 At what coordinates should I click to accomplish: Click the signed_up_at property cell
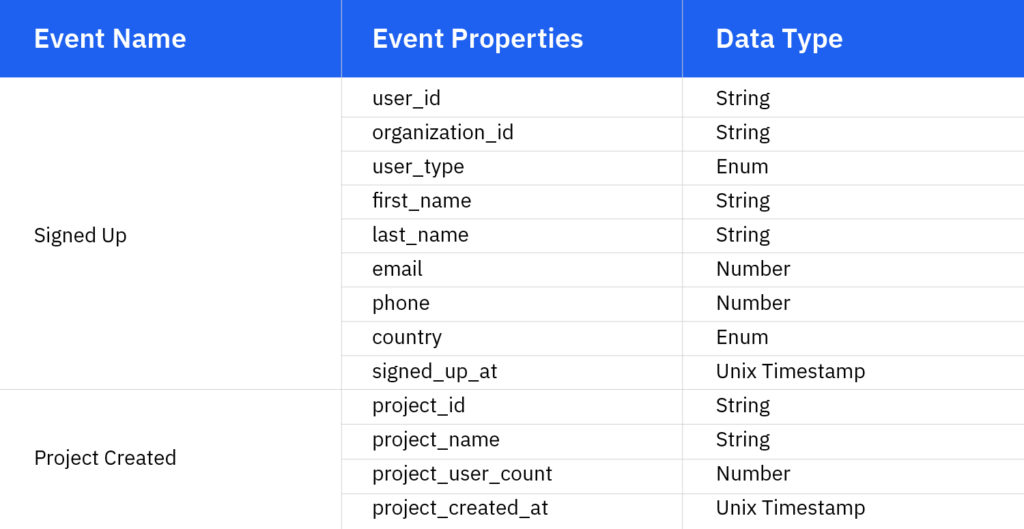[434, 371]
